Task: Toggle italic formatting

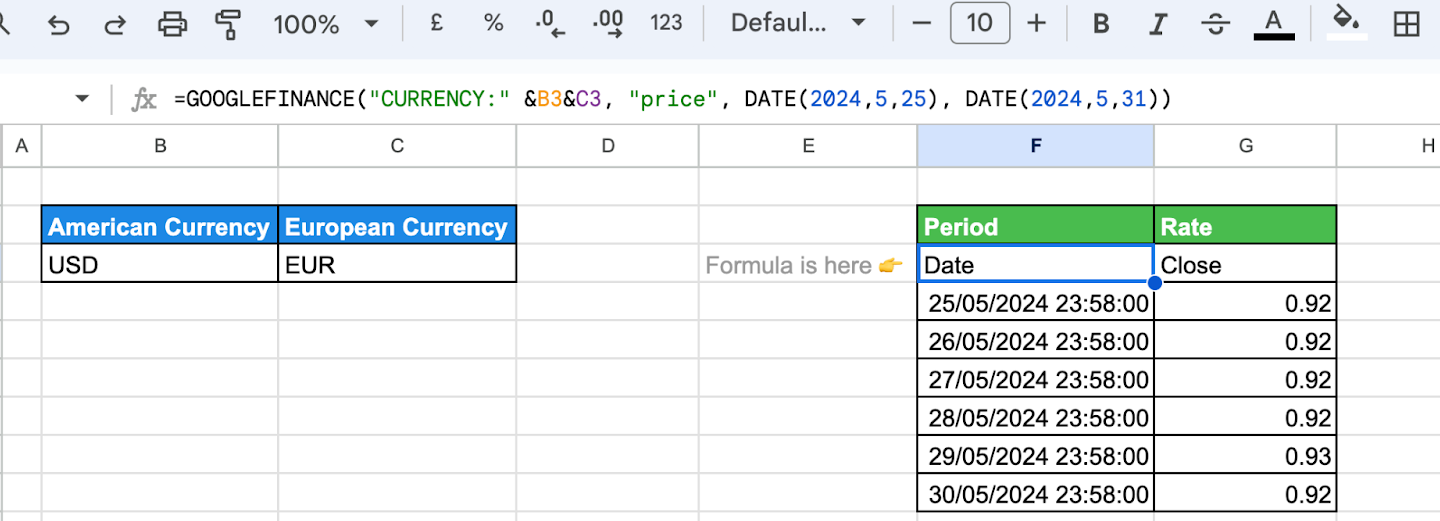Action: coord(1158,24)
